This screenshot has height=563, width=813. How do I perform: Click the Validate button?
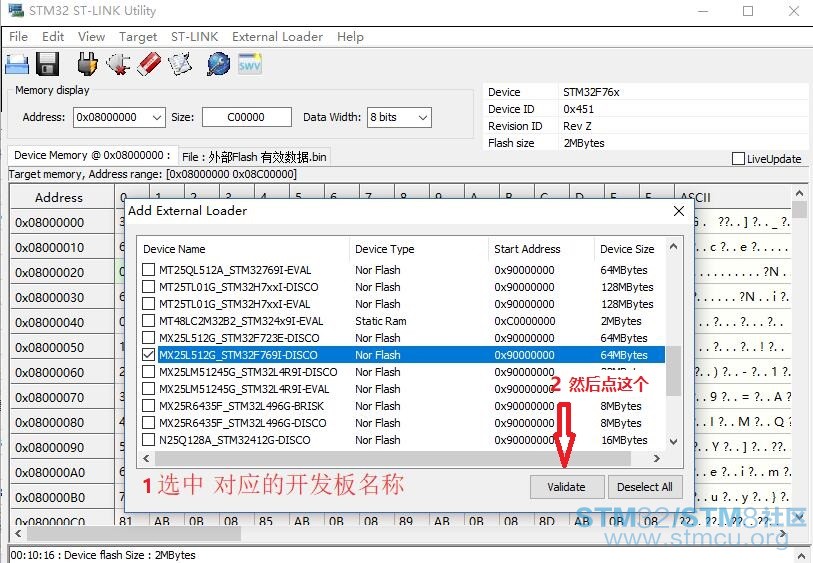pos(566,487)
